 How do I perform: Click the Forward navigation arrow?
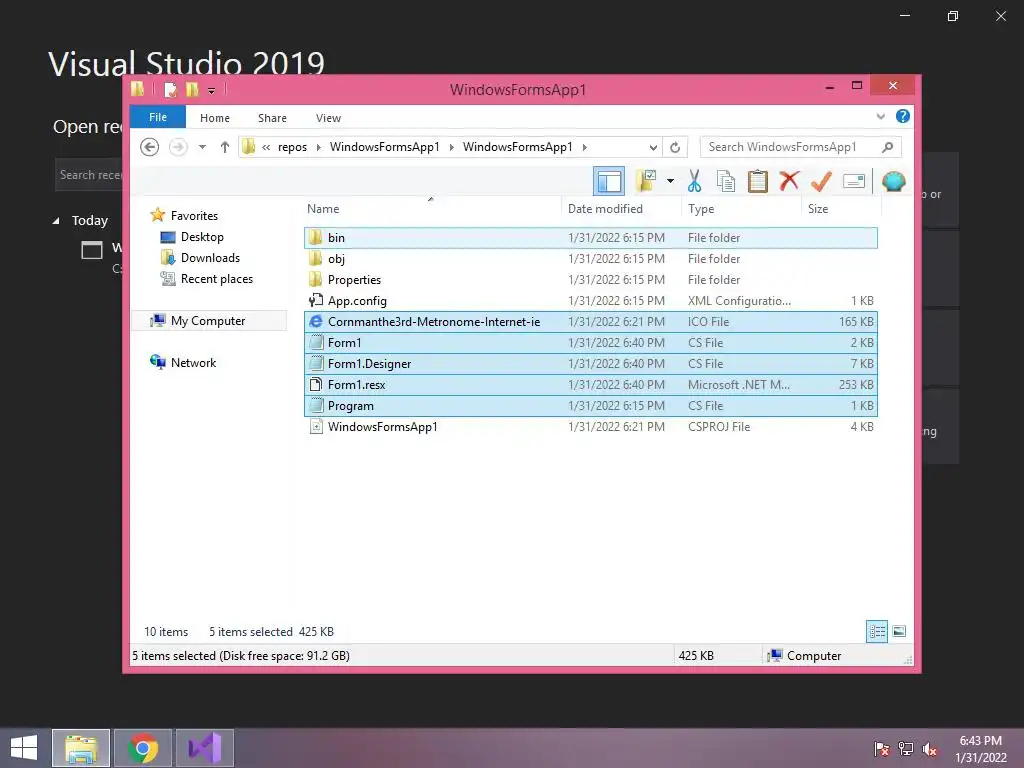tap(178, 147)
